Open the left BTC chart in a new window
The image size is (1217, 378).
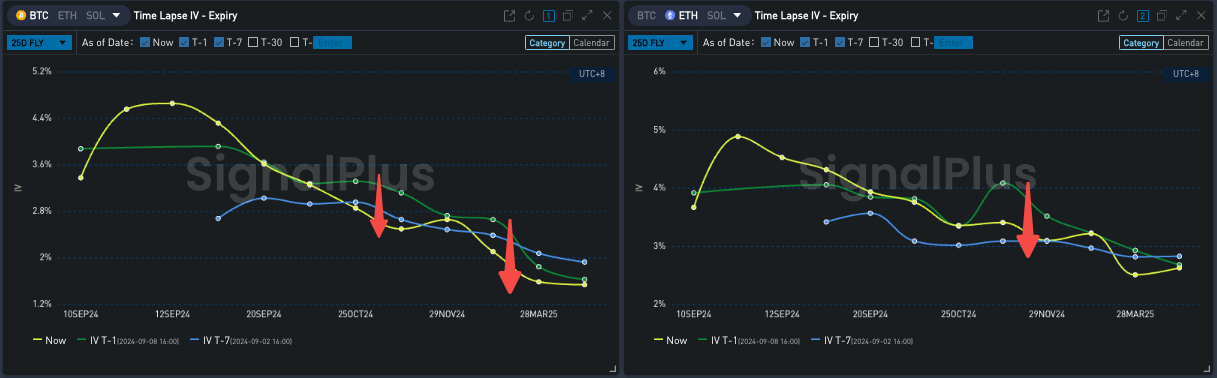[509, 16]
